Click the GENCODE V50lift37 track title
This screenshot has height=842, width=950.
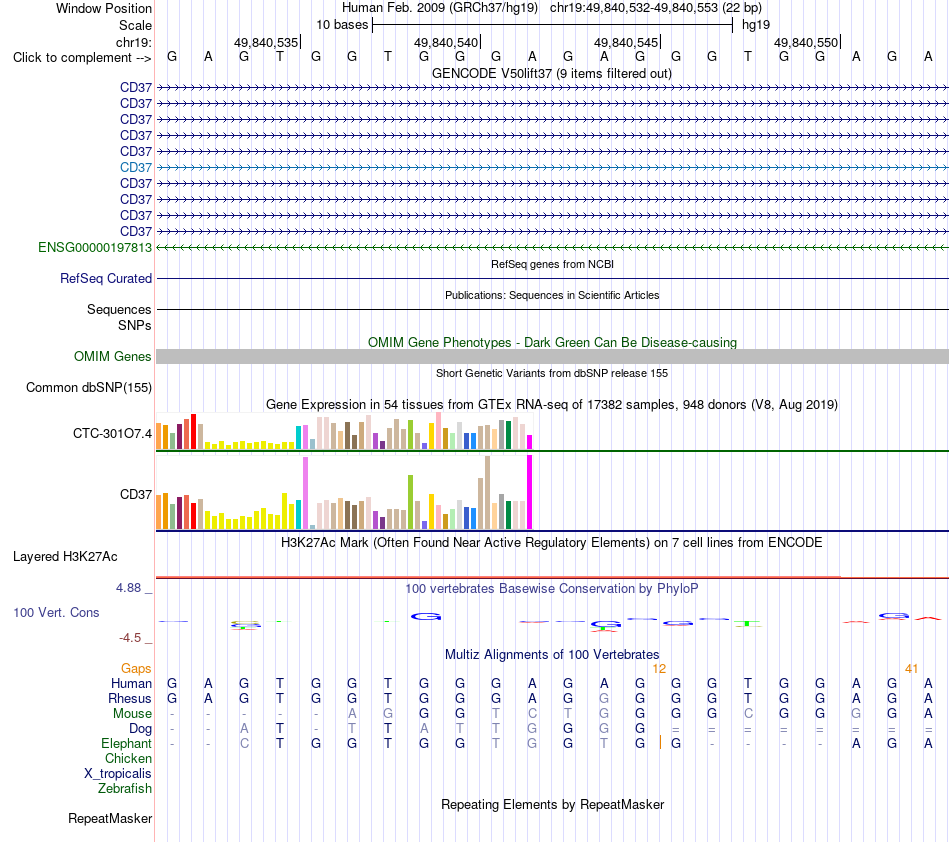click(x=552, y=73)
